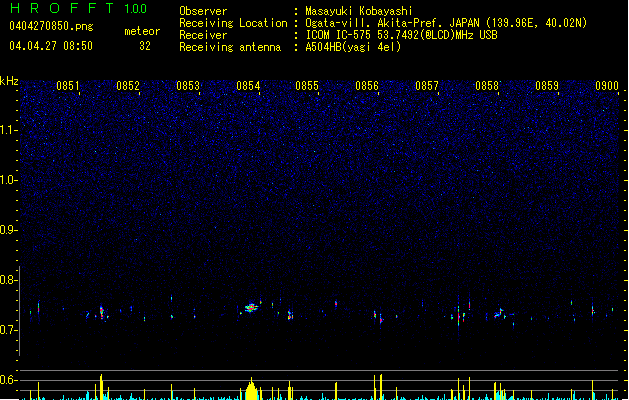Click the ICOM IC-575 receiver text
Viewport: 629px width, 400px height.
[x=401, y=35]
